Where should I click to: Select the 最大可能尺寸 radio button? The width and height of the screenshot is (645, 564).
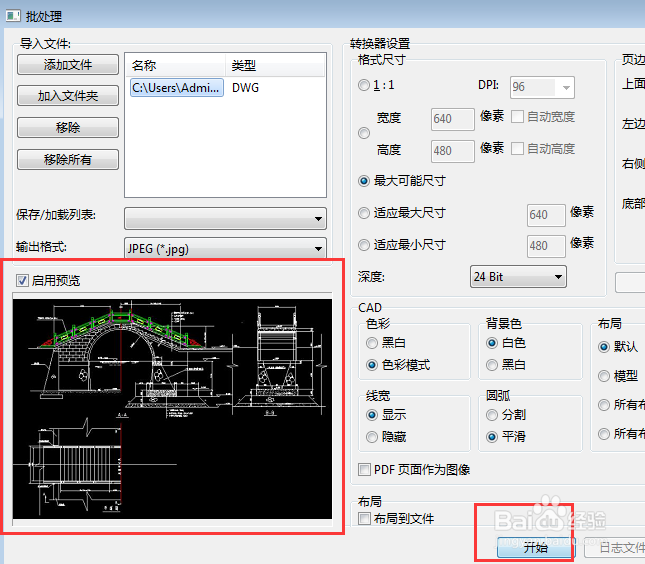click(364, 181)
